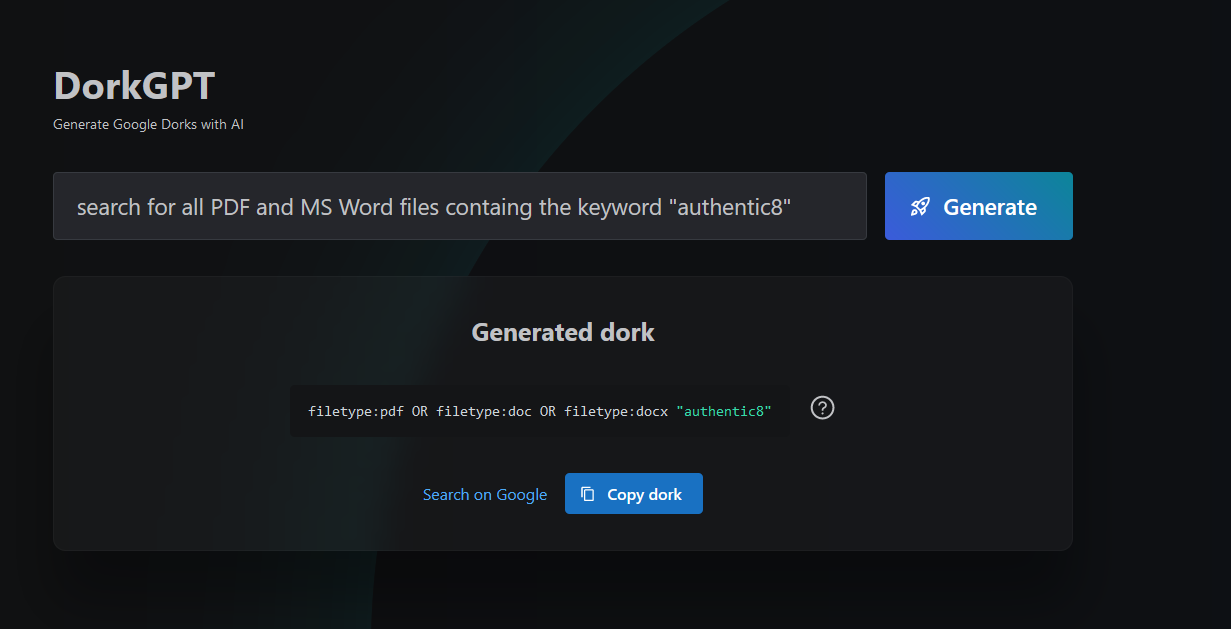Click the "authentic8" green keyword text
Screen dimensions: 1231x629
pyautogui.click(x=724, y=411)
